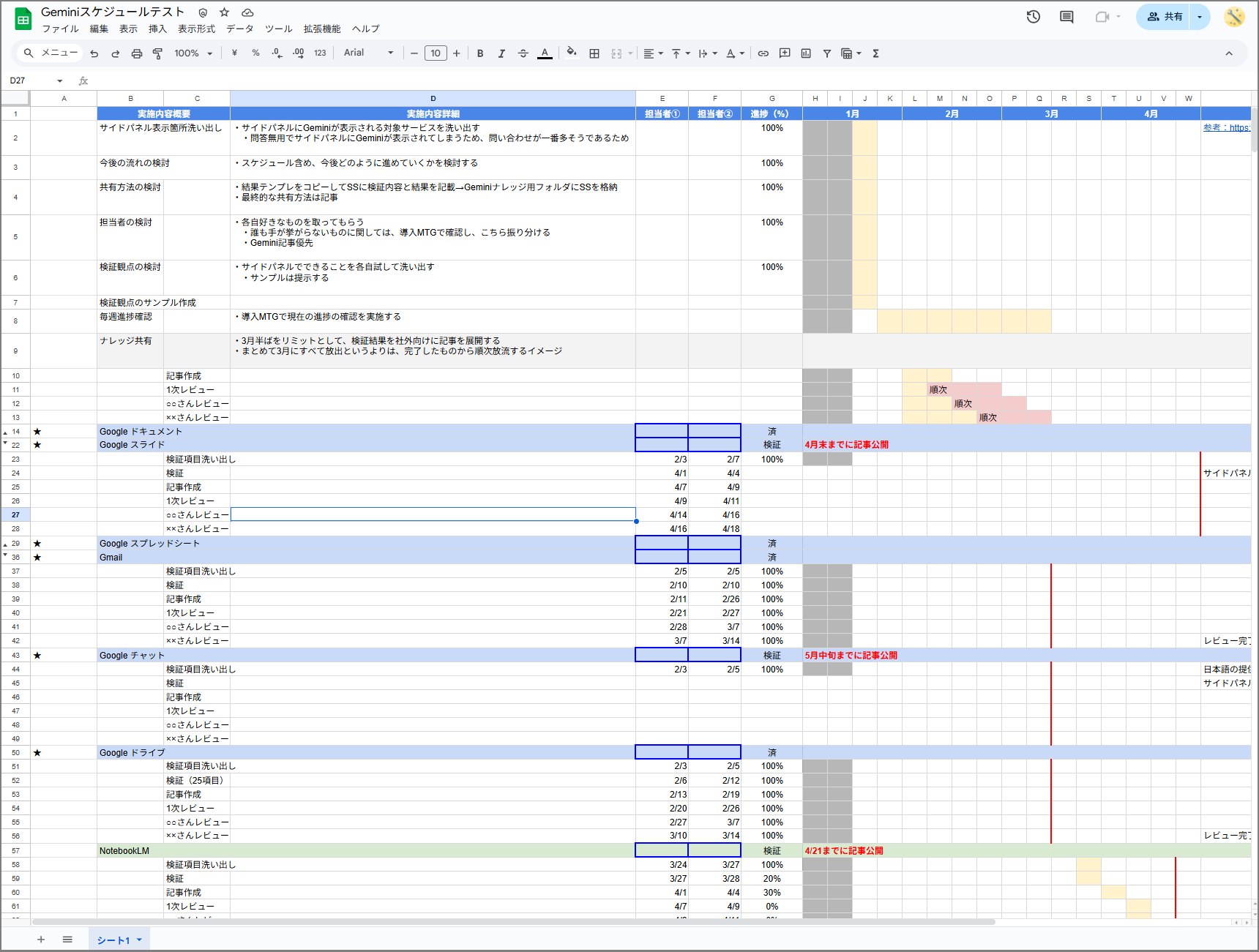The height and width of the screenshot is (952, 1259).
Task: Open 表示形式 menu
Action: point(196,29)
